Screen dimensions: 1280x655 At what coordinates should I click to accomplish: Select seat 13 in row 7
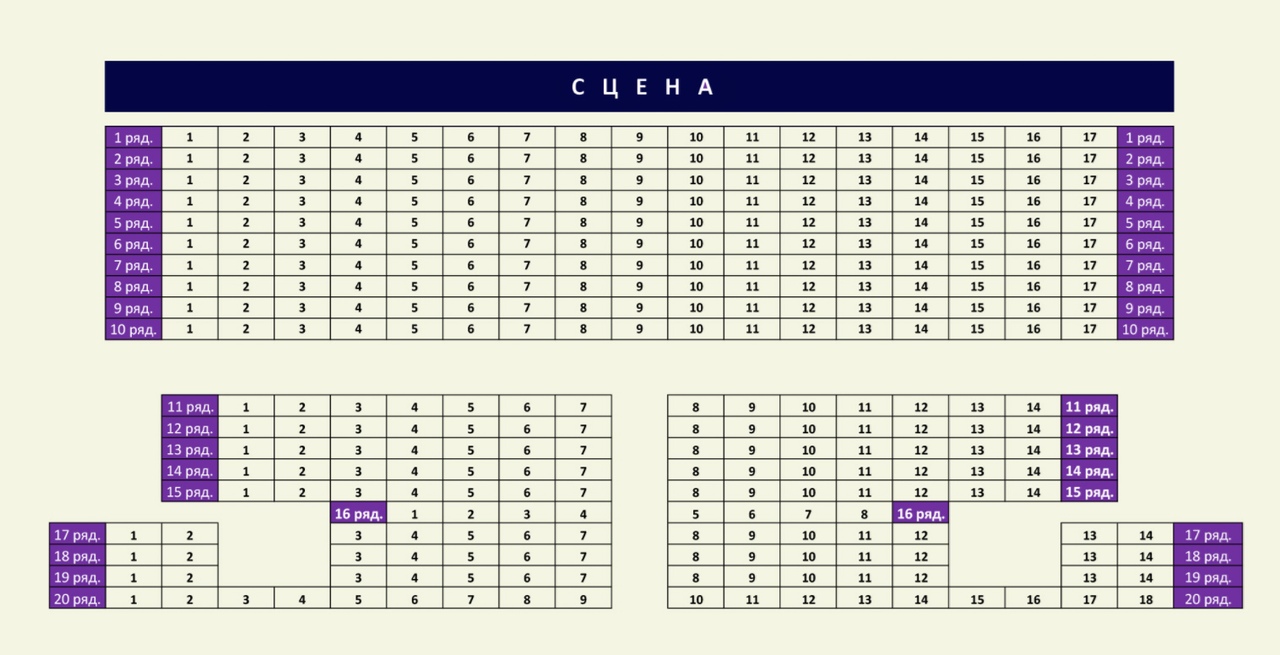pyautogui.click(x=865, y=265)
